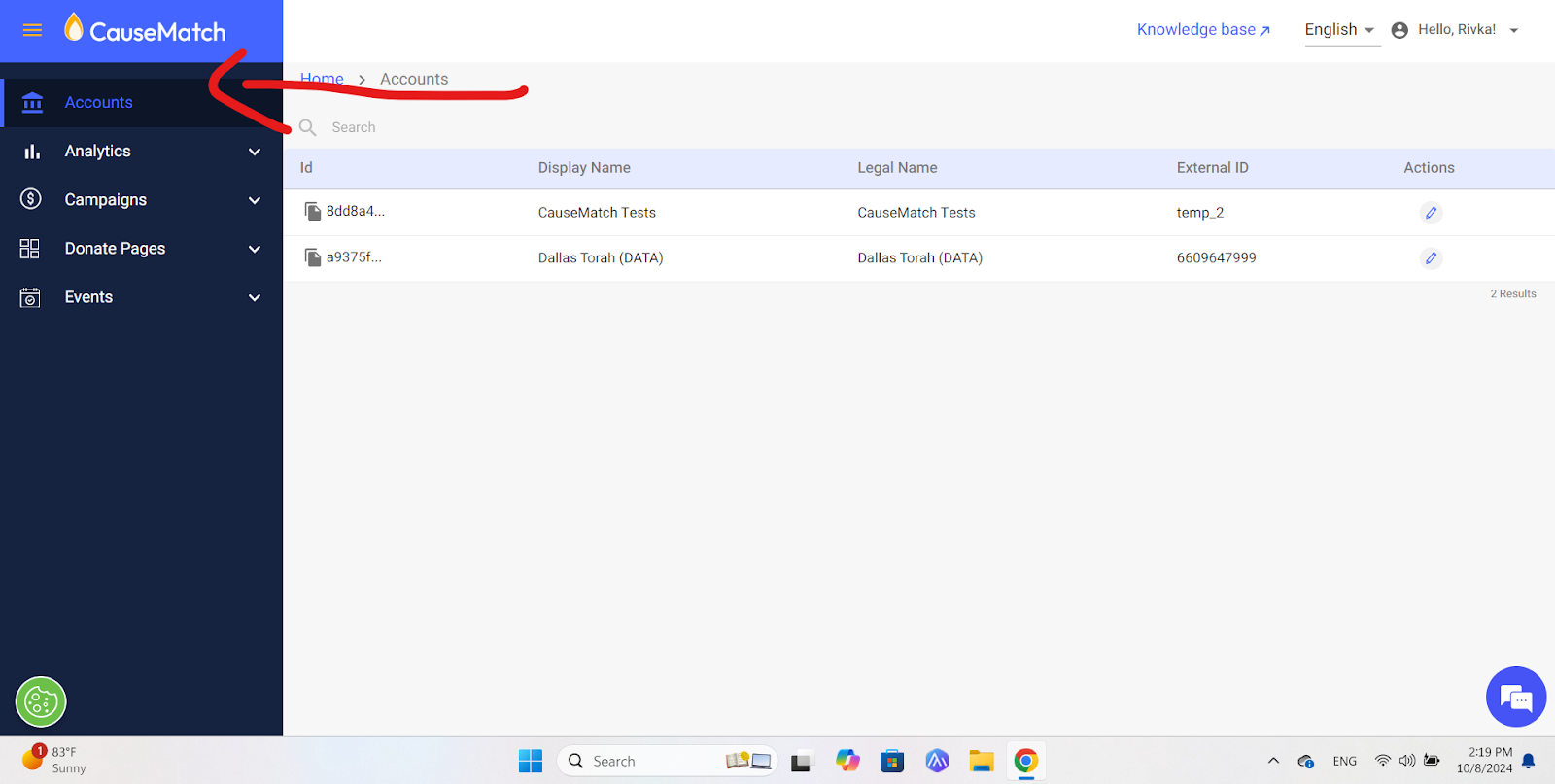Open the Wi-Fi network tray icon
The height and width of the screenshot is (784, 1555).
tap(1382, 761)
